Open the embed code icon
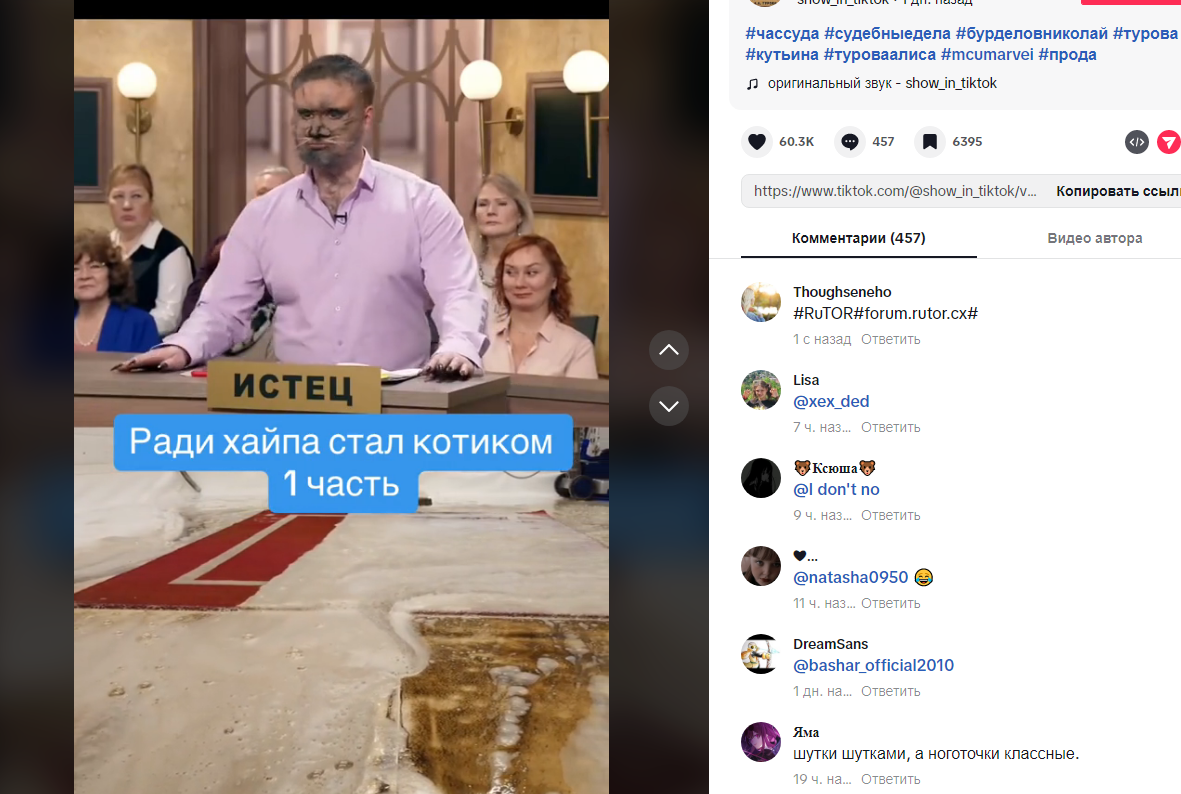 [1137, 142]
